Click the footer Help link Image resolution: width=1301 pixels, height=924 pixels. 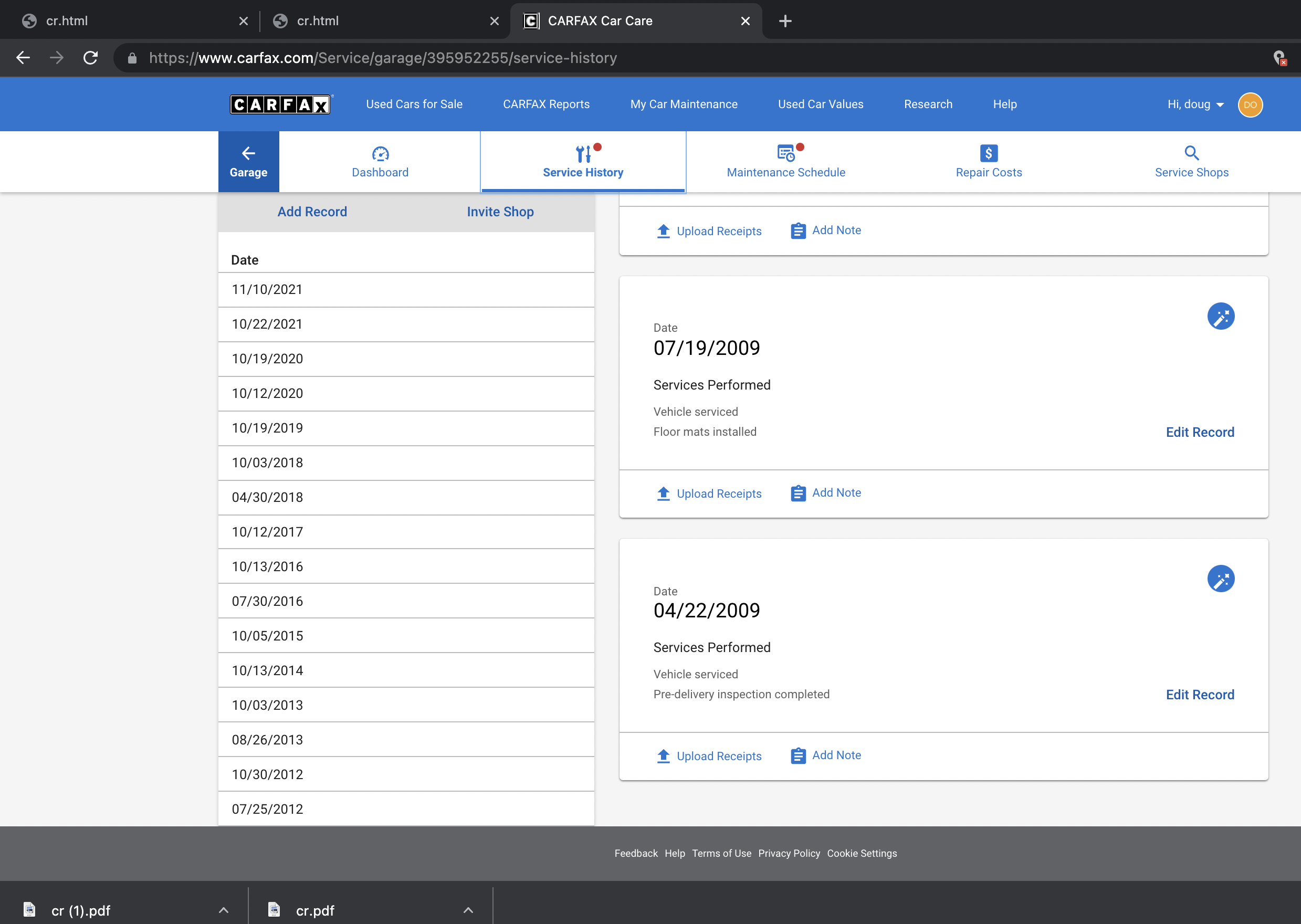pos(675,854)
